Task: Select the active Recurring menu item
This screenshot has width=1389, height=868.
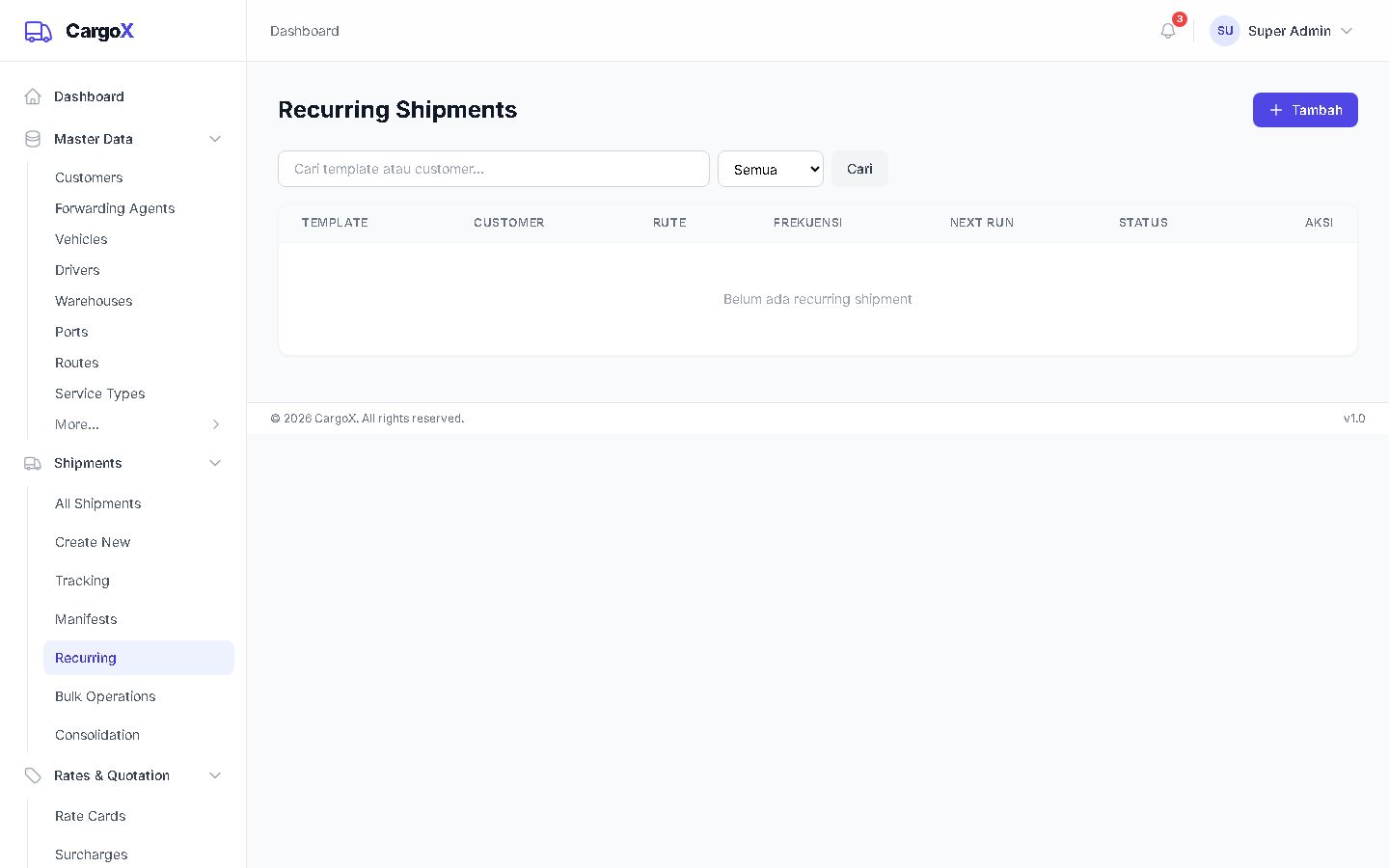Action: (139, 658)
